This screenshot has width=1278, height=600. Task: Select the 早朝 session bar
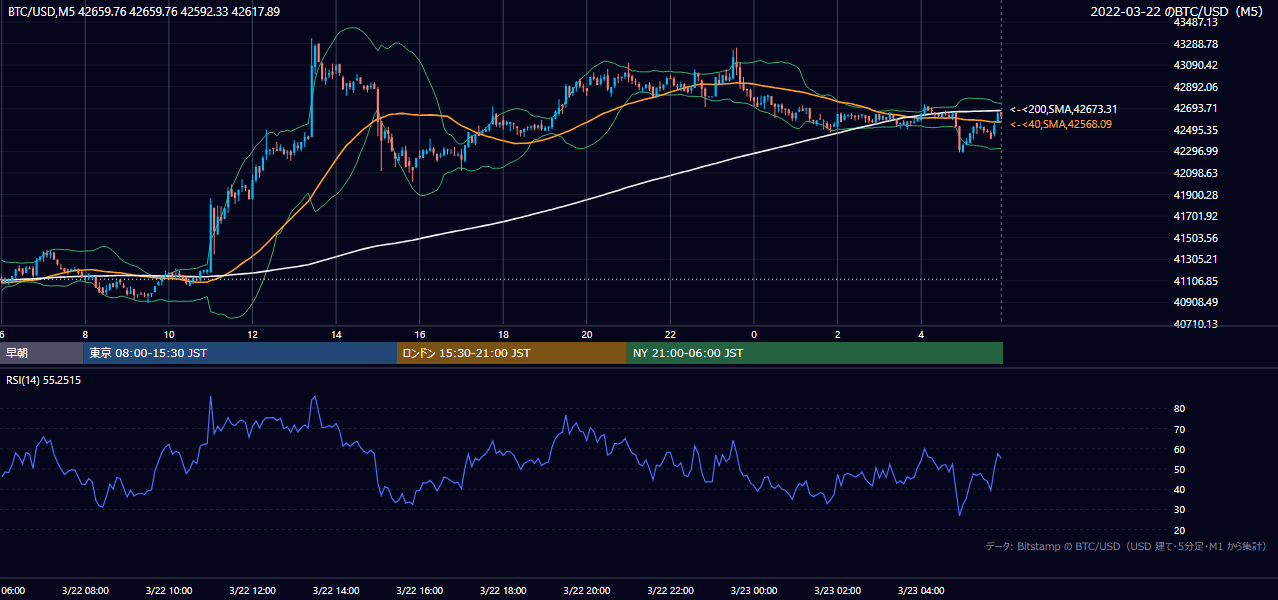tap(41, 353)
